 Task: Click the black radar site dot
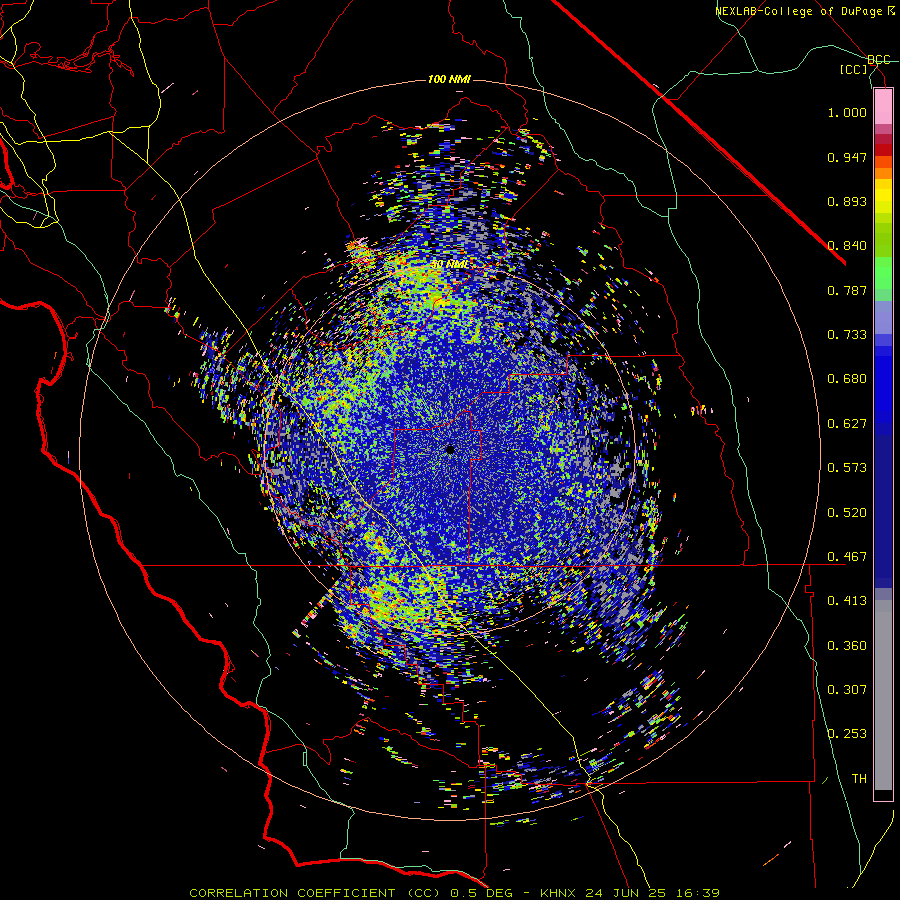coord(450,450)
